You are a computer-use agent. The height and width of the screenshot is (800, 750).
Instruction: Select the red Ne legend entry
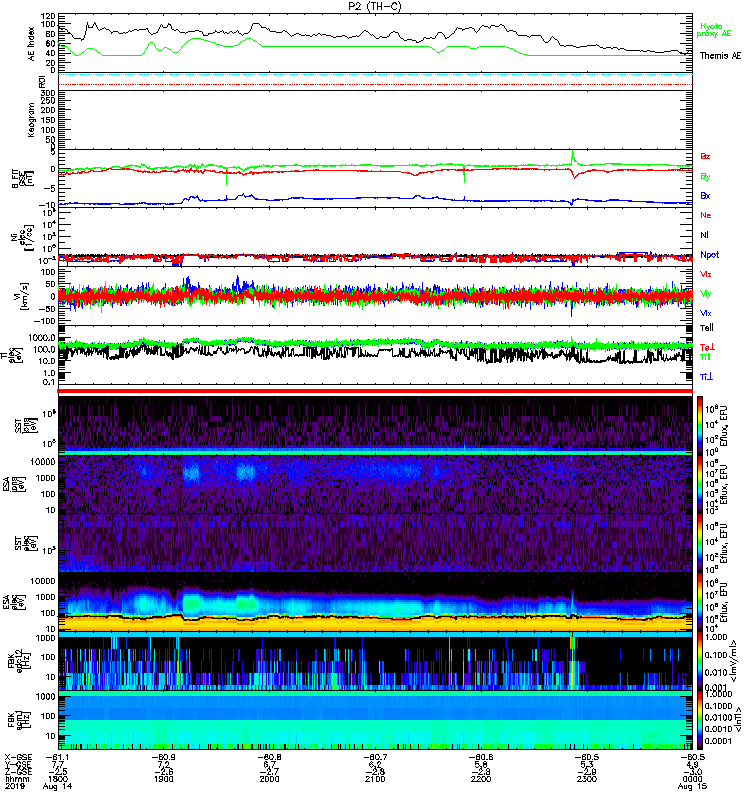click(706, 215)
